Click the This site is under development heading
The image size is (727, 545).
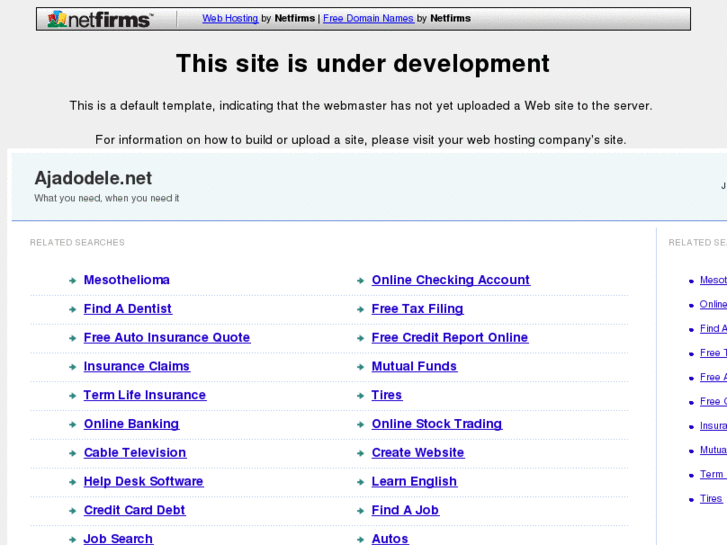coord(363,64)
